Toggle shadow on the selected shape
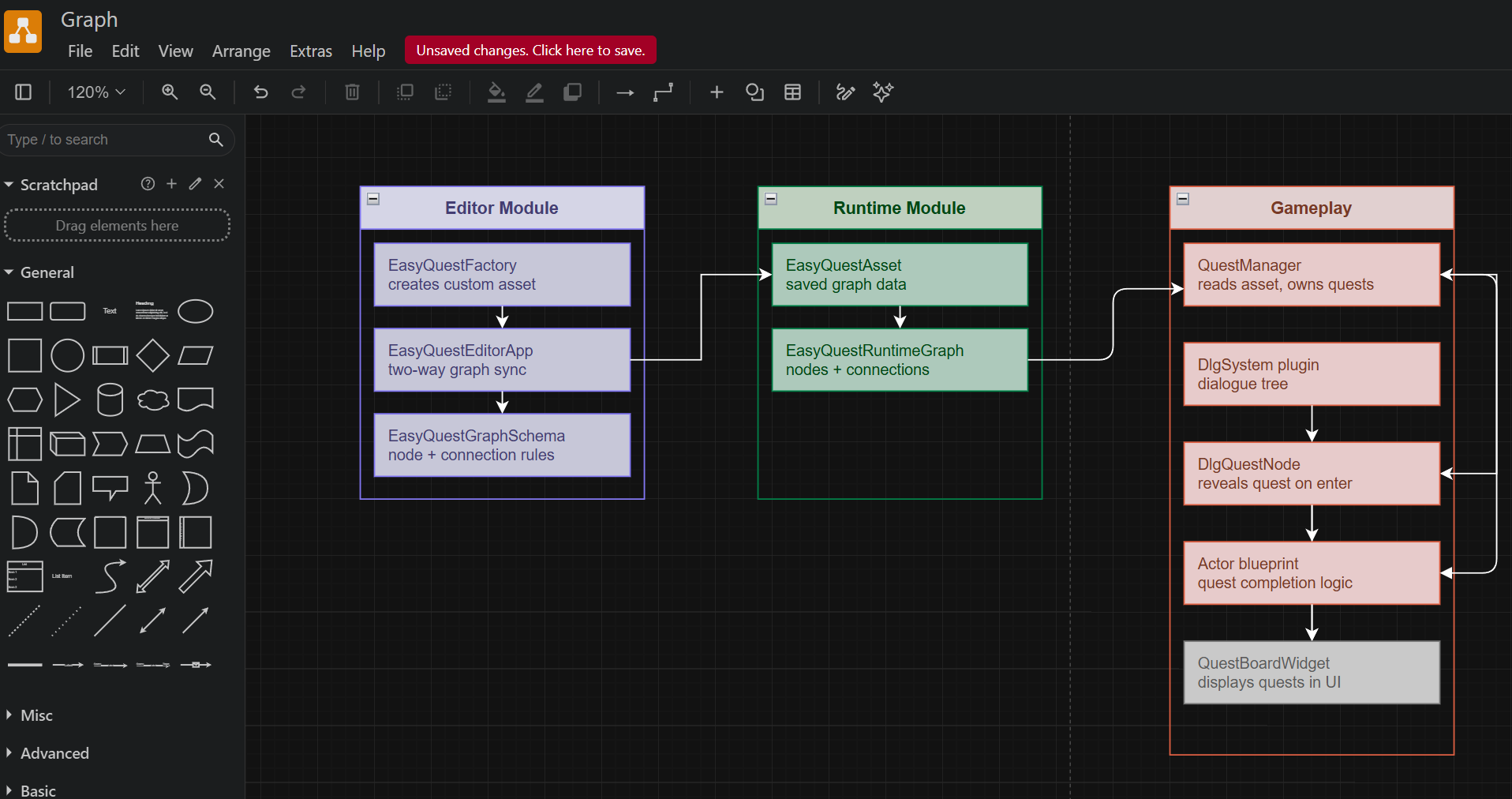This screenshot has height=799, width=1512. (571, 92)
